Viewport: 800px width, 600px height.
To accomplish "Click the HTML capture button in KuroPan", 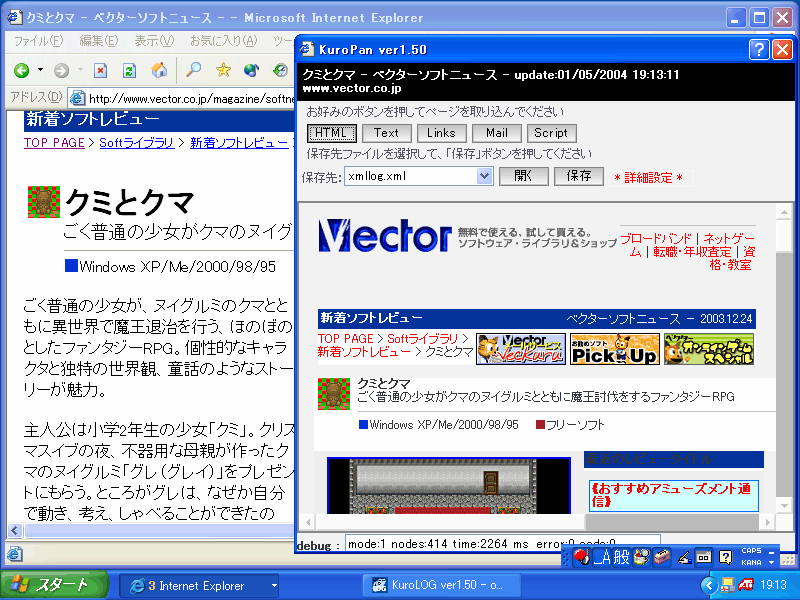I will (x=332, y=133).
